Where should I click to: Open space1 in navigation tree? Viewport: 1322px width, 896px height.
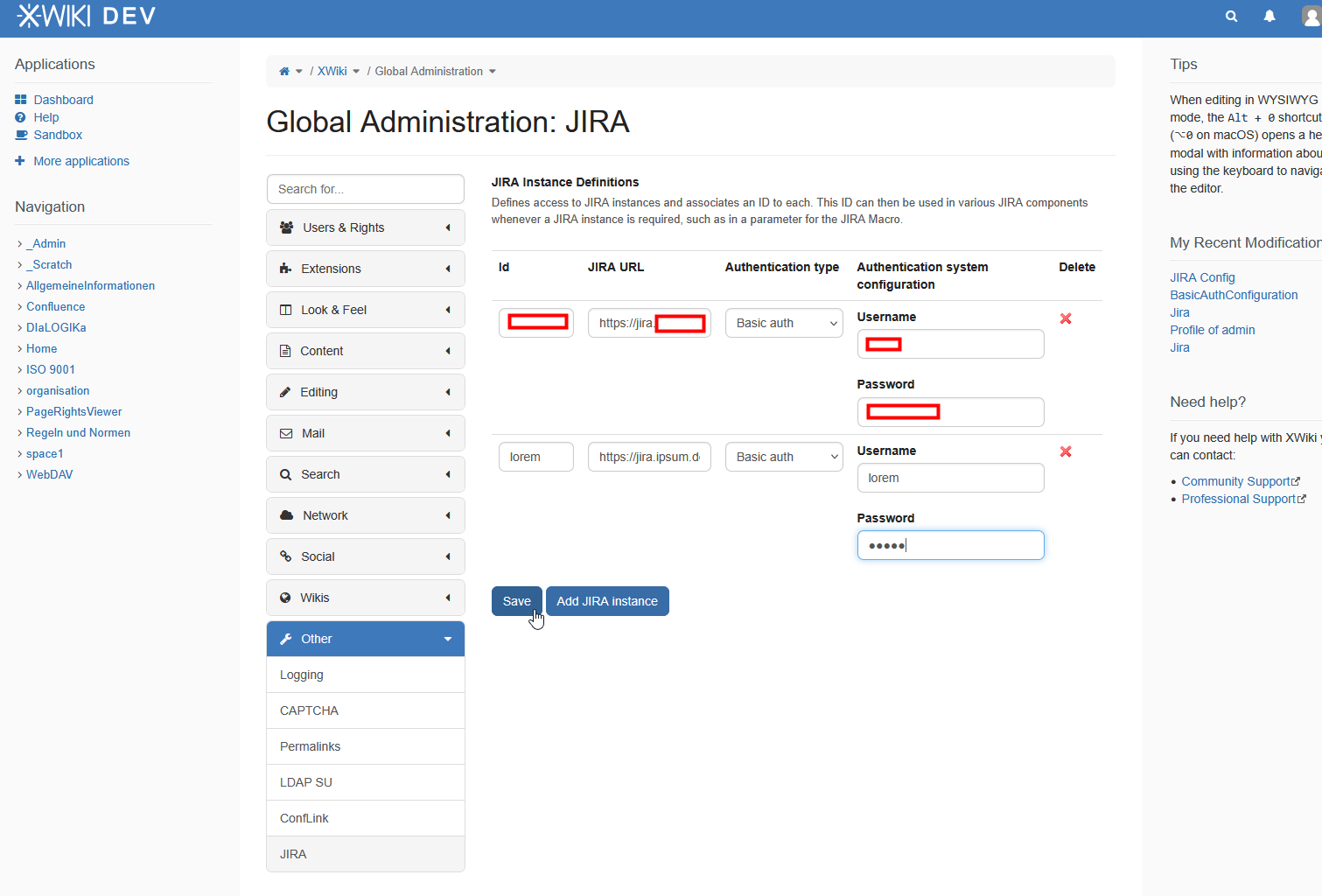(x=45, y=453)
